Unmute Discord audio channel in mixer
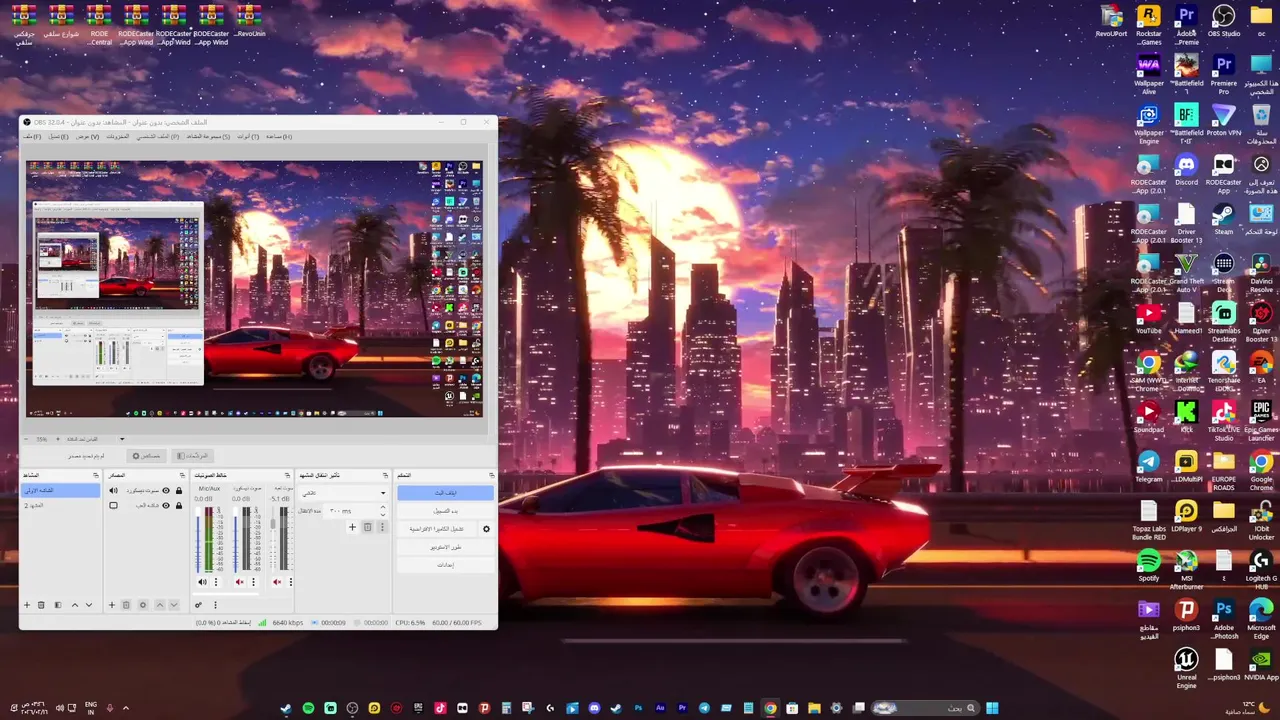The image size is (1280, 720). [x=240, y=582]
